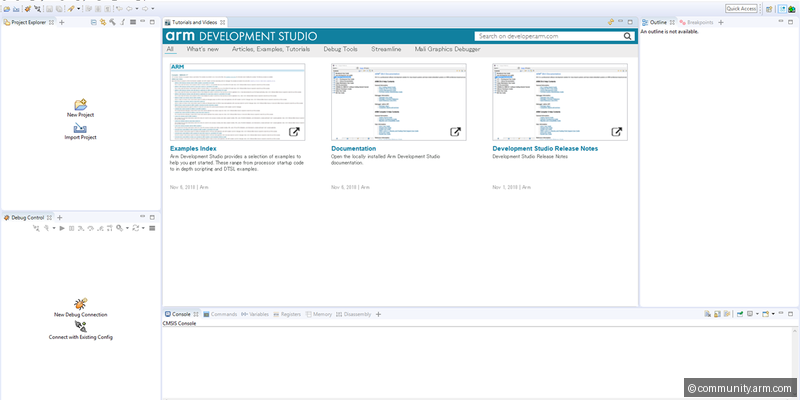Open external link icon on Examples Index thumbnail
This screenshot has height=400, width=800.
294,132
